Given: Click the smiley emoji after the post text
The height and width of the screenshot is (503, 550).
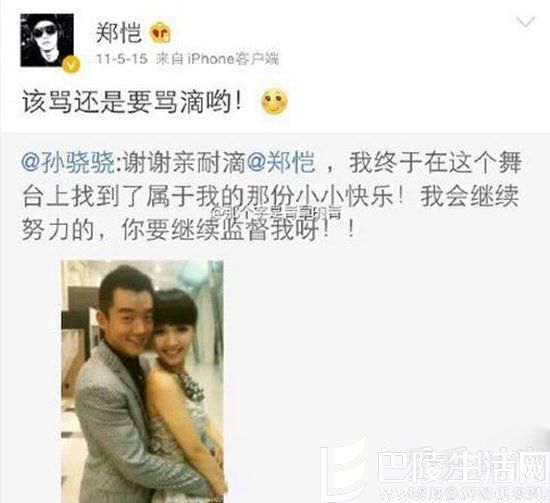Looking at the screenshot, I should (274, 101).
